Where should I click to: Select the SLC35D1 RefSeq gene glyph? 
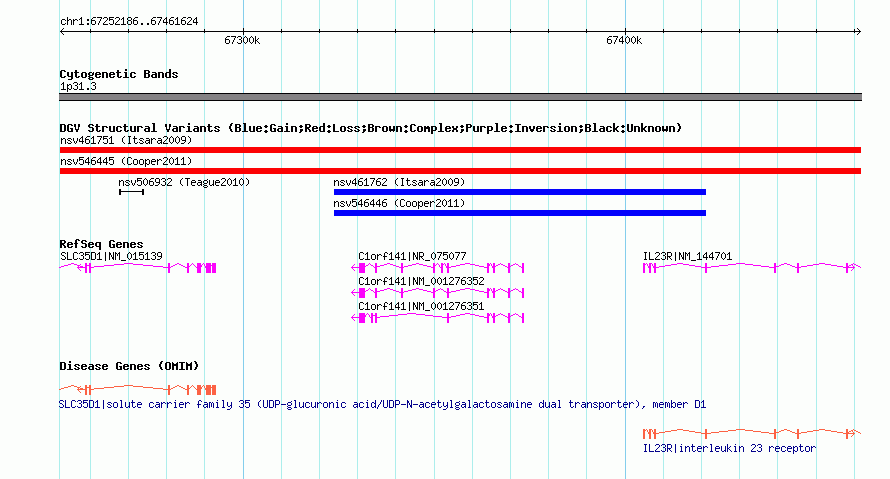138,267
